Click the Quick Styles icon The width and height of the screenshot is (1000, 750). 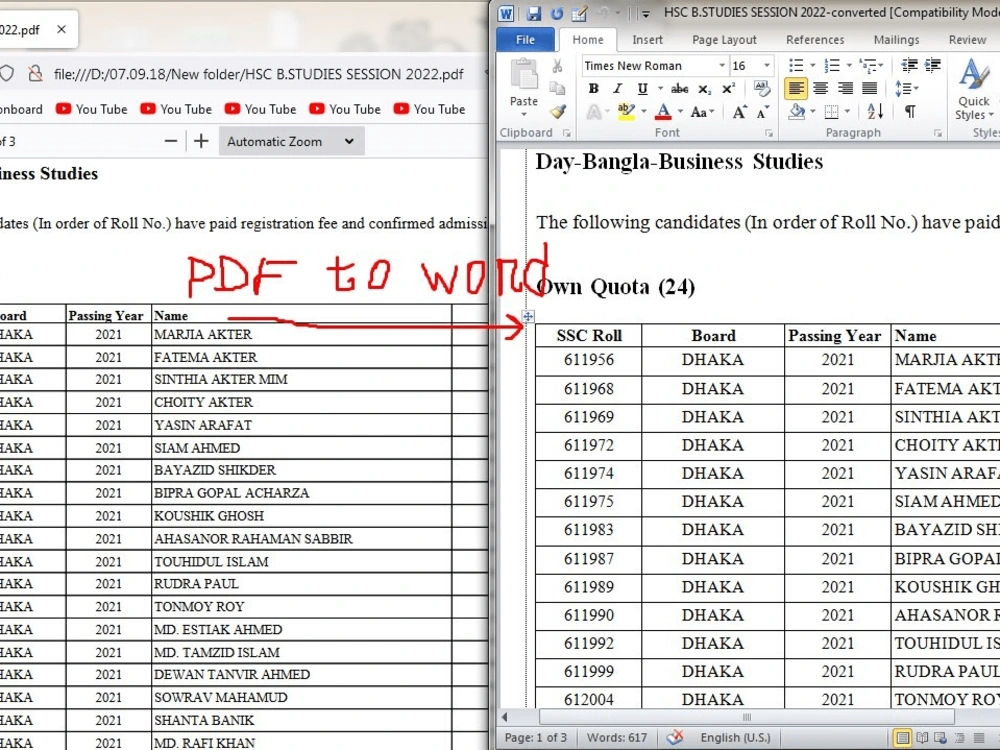[x=974, y=89]
